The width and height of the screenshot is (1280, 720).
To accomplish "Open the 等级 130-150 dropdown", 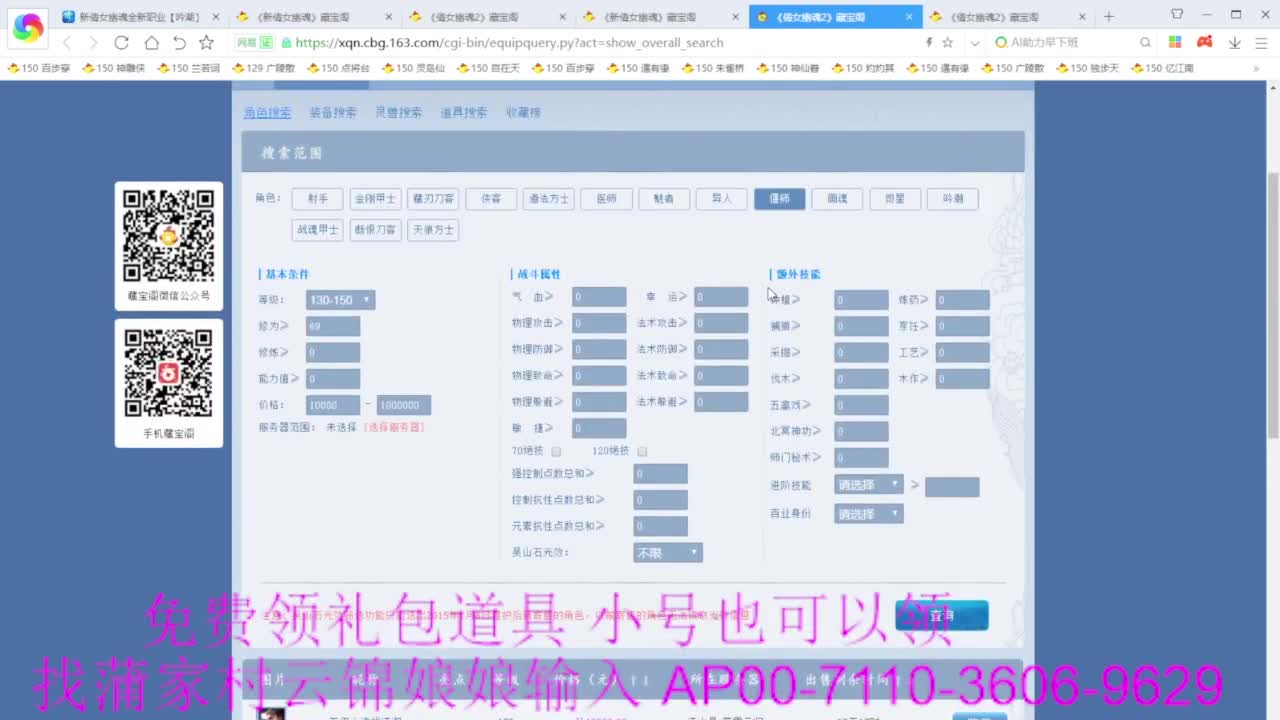I will (340, 300).
